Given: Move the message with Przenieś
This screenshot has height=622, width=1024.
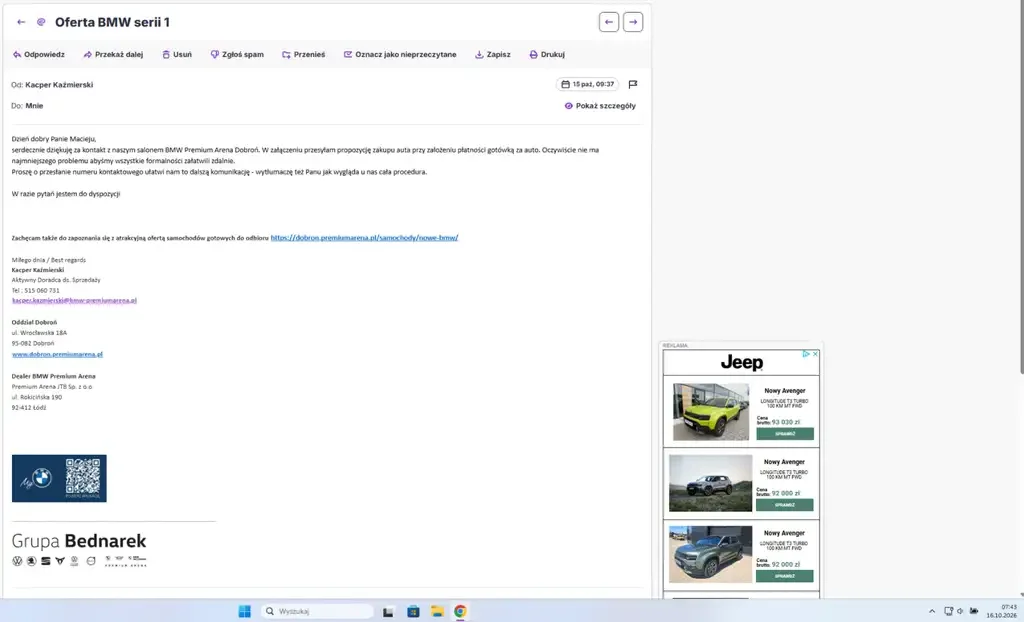Looking at the screenshot, I should coord(304,55).
